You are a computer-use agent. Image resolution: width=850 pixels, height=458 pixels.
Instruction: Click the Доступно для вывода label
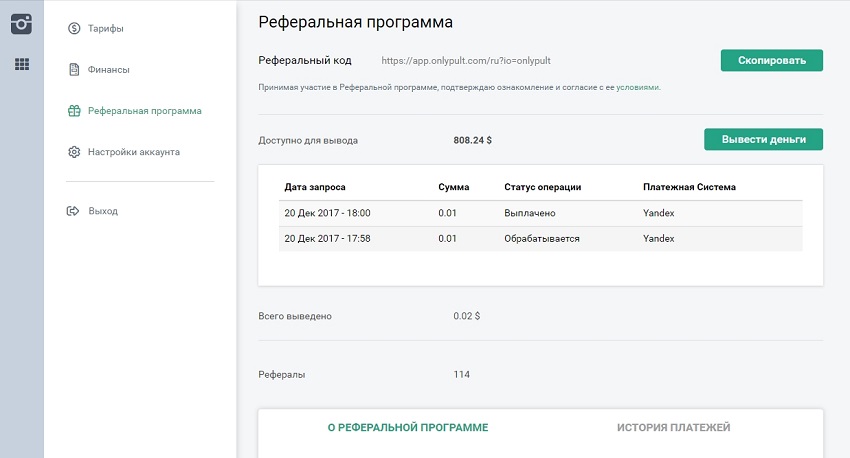pyautogui.click(x=308, y=140)
